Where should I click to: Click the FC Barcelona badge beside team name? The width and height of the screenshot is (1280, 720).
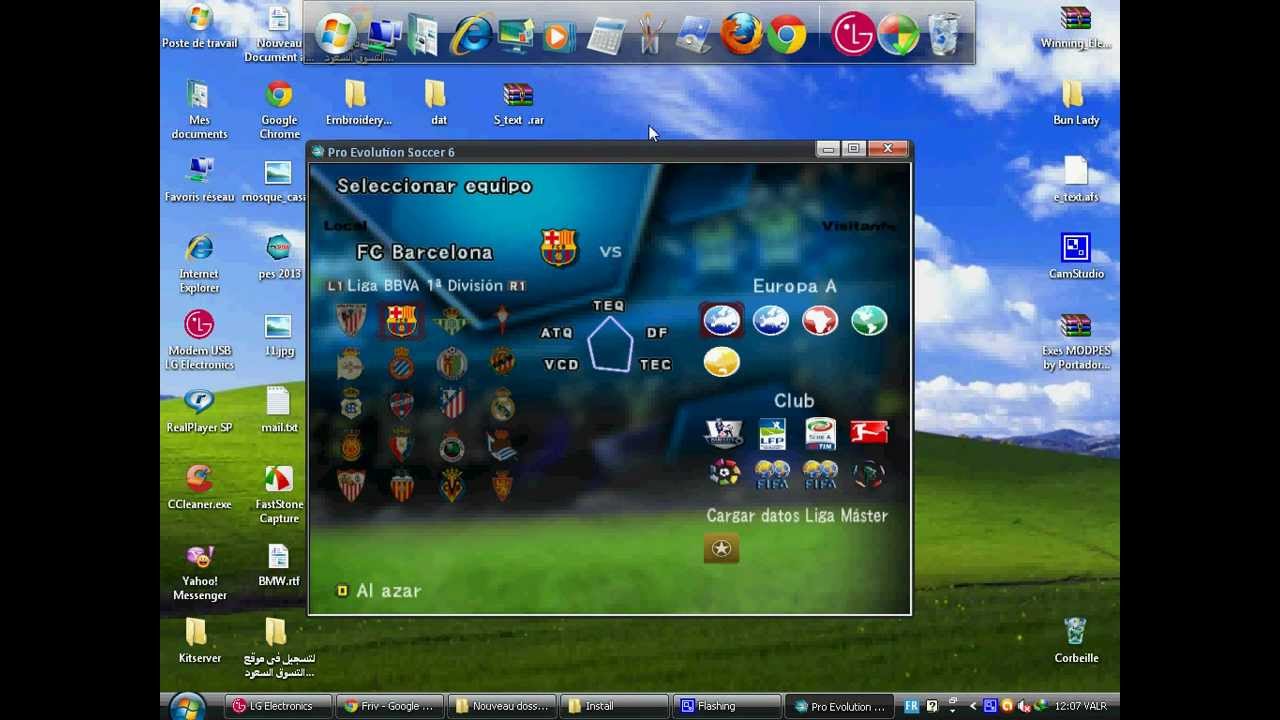tap(559, 248)
